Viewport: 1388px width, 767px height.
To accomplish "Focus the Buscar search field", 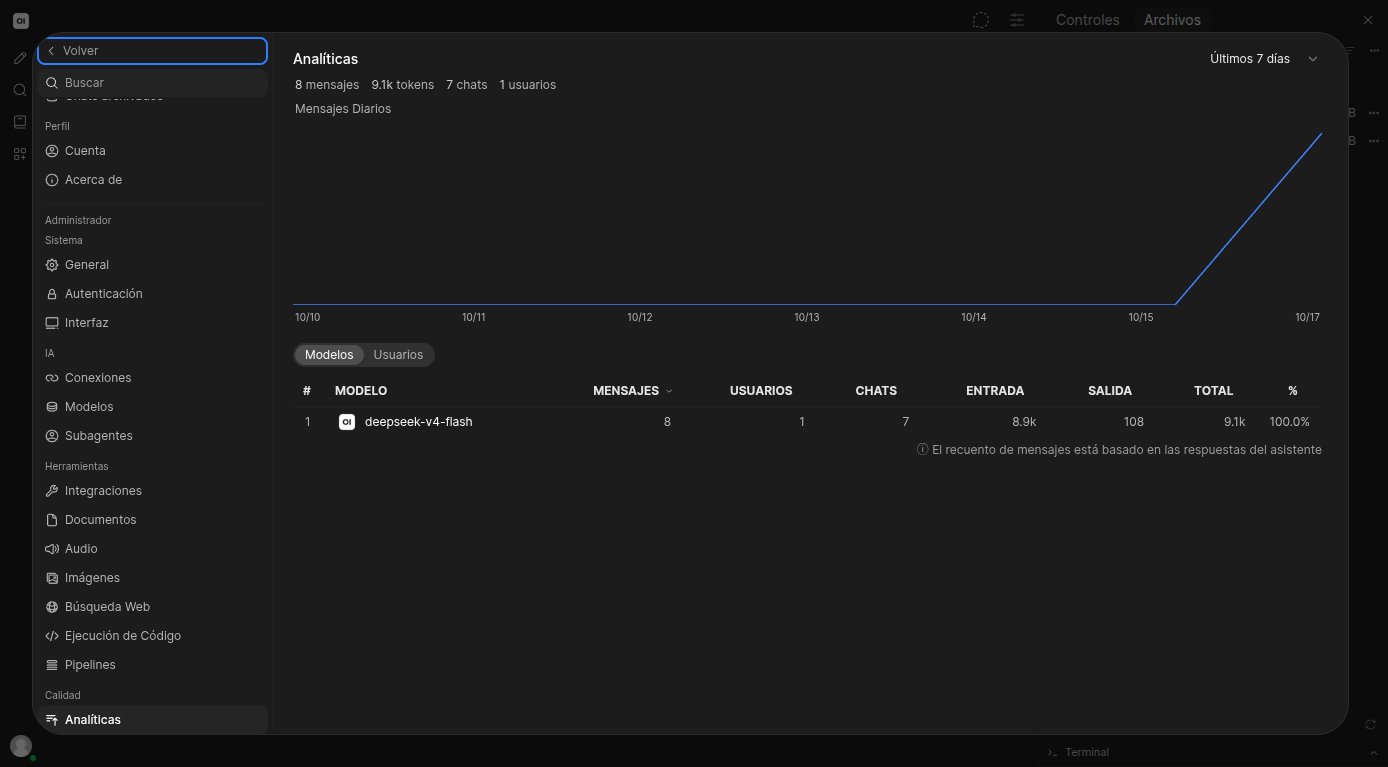I will point(152,83).
